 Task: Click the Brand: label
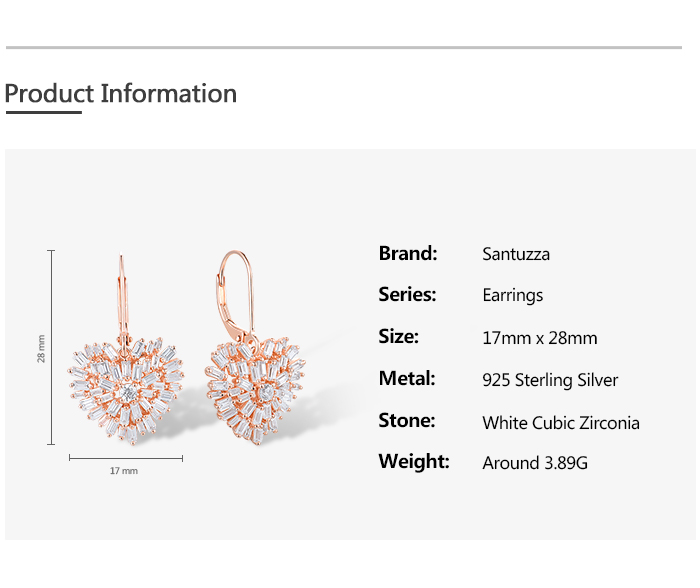click(x=408, y=254)
